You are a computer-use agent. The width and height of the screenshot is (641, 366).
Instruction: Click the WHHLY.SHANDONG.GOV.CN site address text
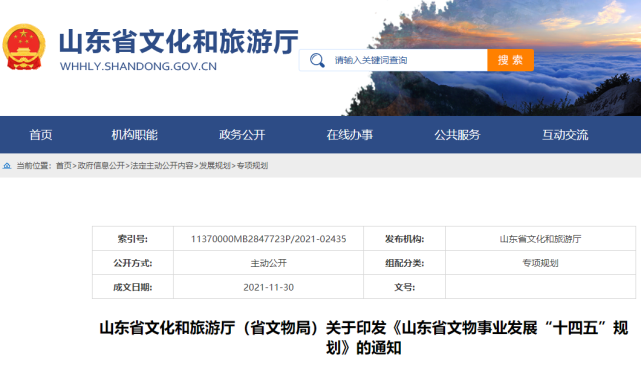(x=138, y=66)
